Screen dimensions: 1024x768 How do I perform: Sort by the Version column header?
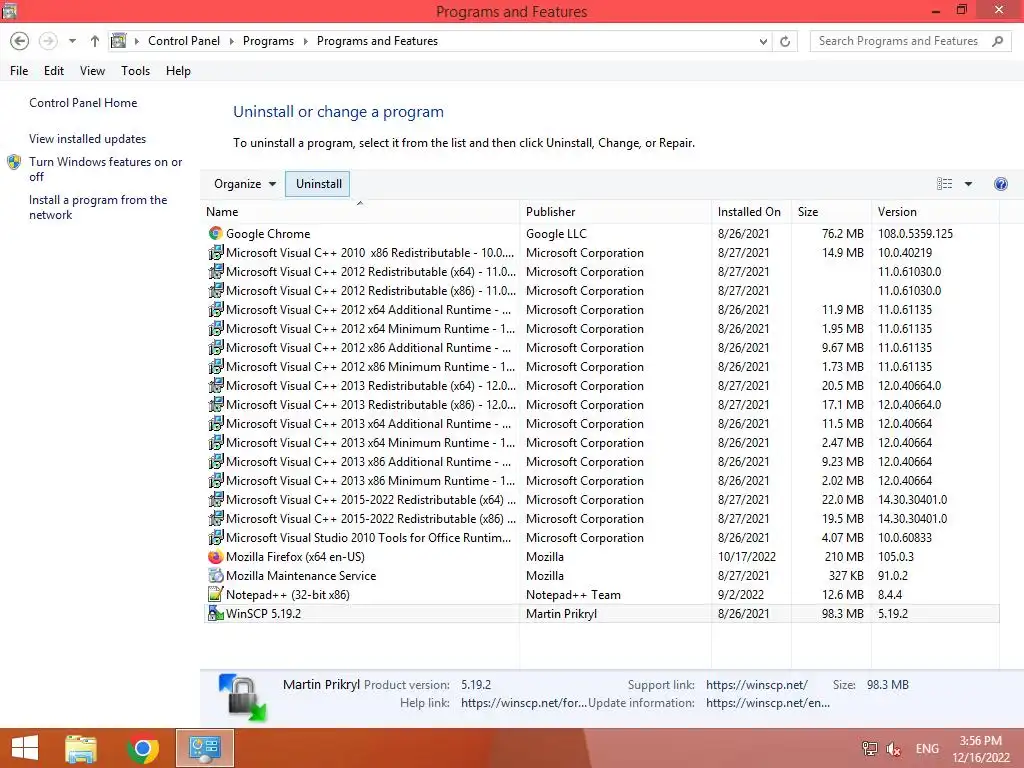[935, 212]
